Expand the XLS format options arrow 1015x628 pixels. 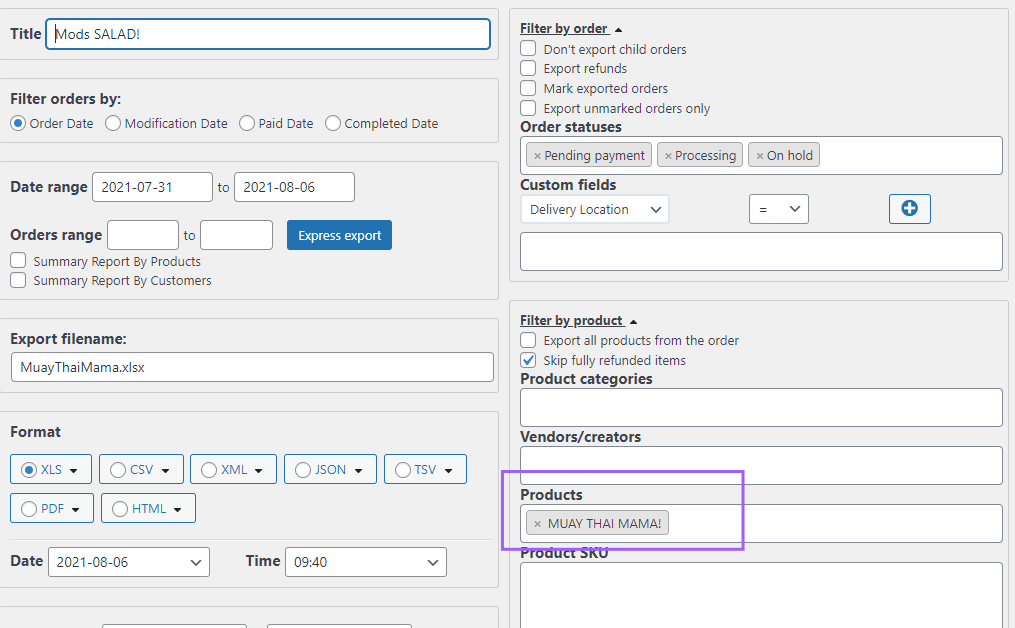[x=75, y=470]
